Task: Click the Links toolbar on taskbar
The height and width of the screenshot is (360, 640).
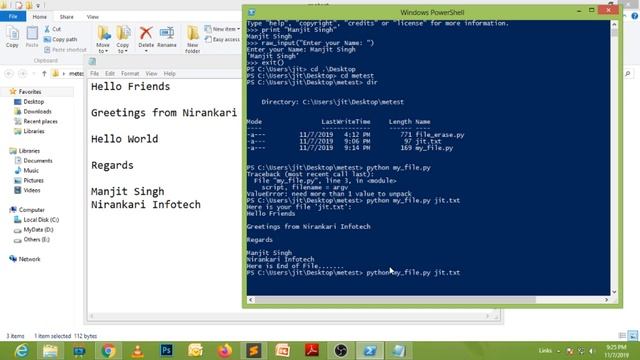Action: (x=545, y=351)
